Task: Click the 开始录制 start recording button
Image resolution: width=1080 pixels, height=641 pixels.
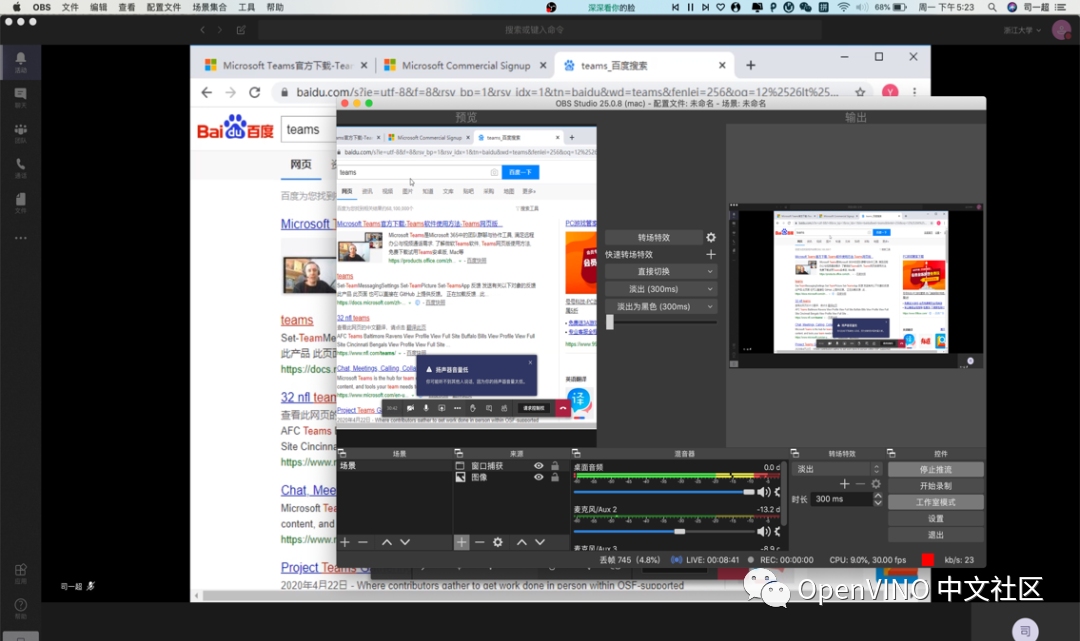Action: pyautogui.click(x=935, y=486)
